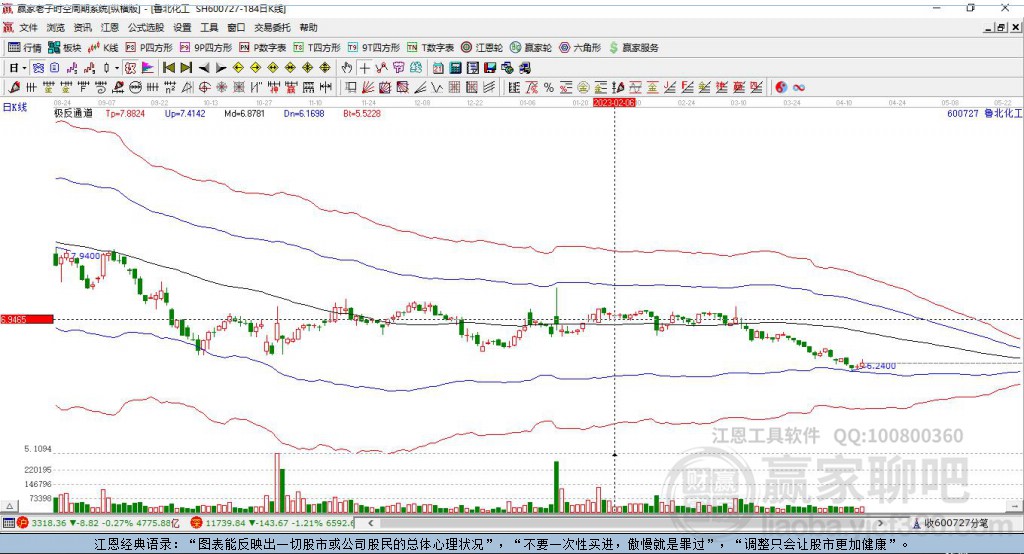
Task: Open the T四方形 time square
Action: point(317,48)
